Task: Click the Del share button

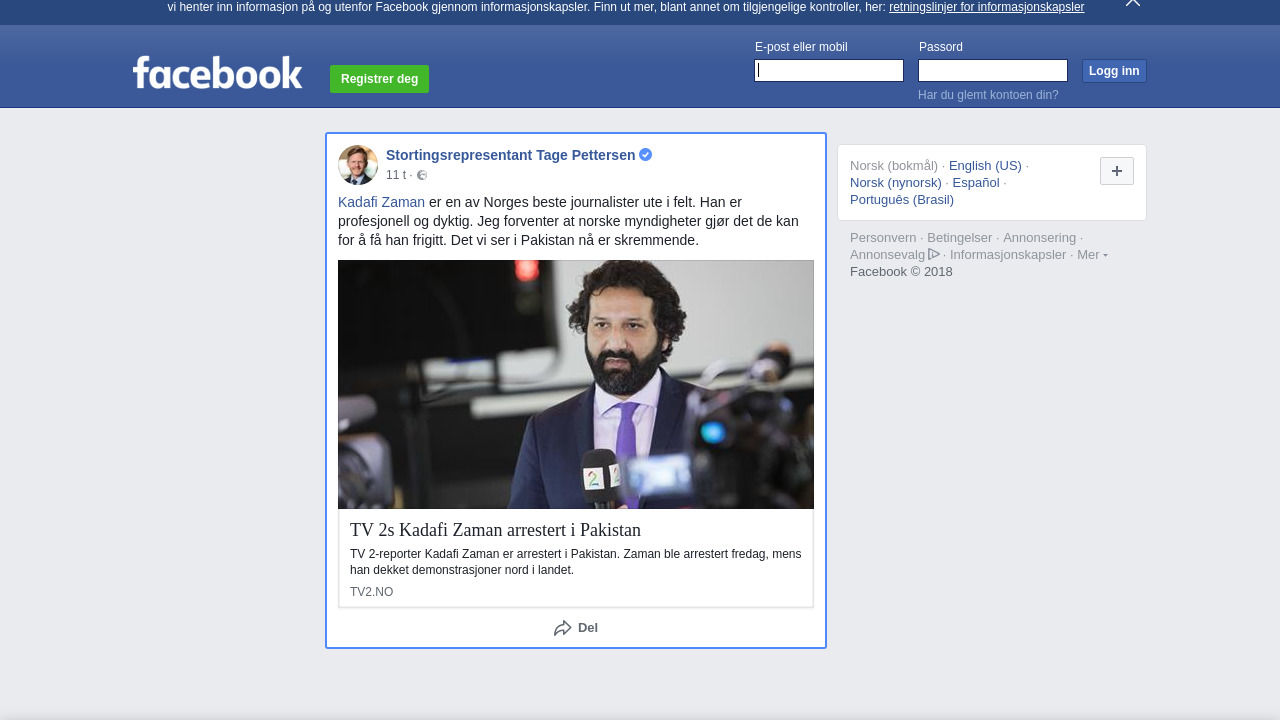Action: pos(576,628)
